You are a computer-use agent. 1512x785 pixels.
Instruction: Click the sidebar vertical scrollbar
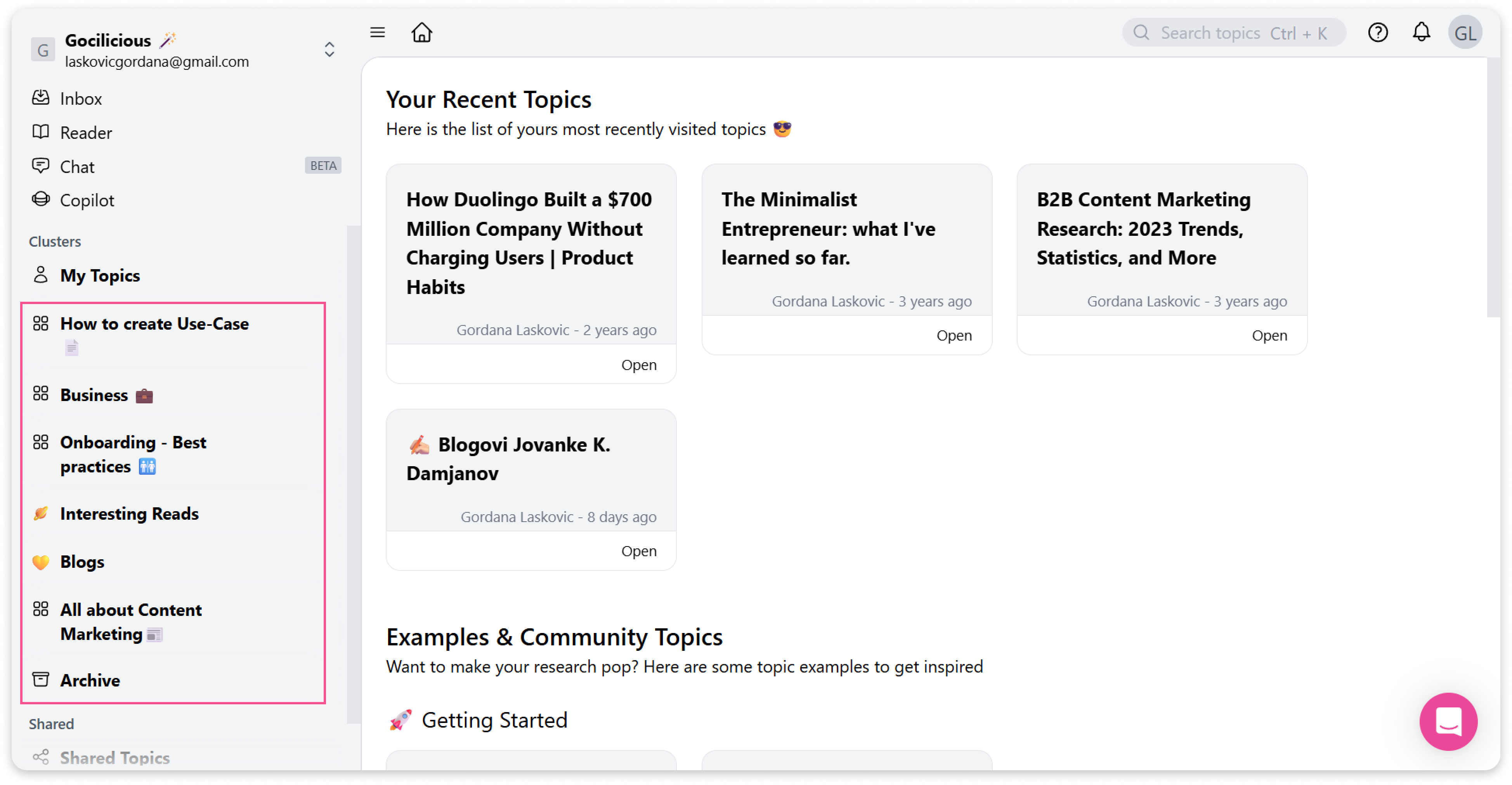[x=353, y=475]
